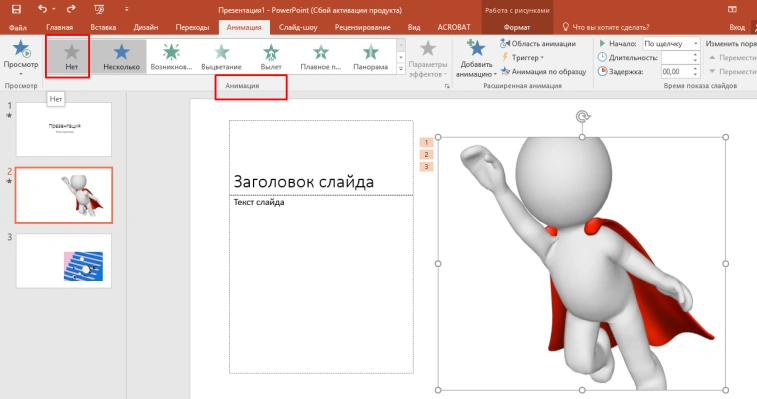
Task: Apply the Панорама animation effect
Action: click(x=370, y=56)
